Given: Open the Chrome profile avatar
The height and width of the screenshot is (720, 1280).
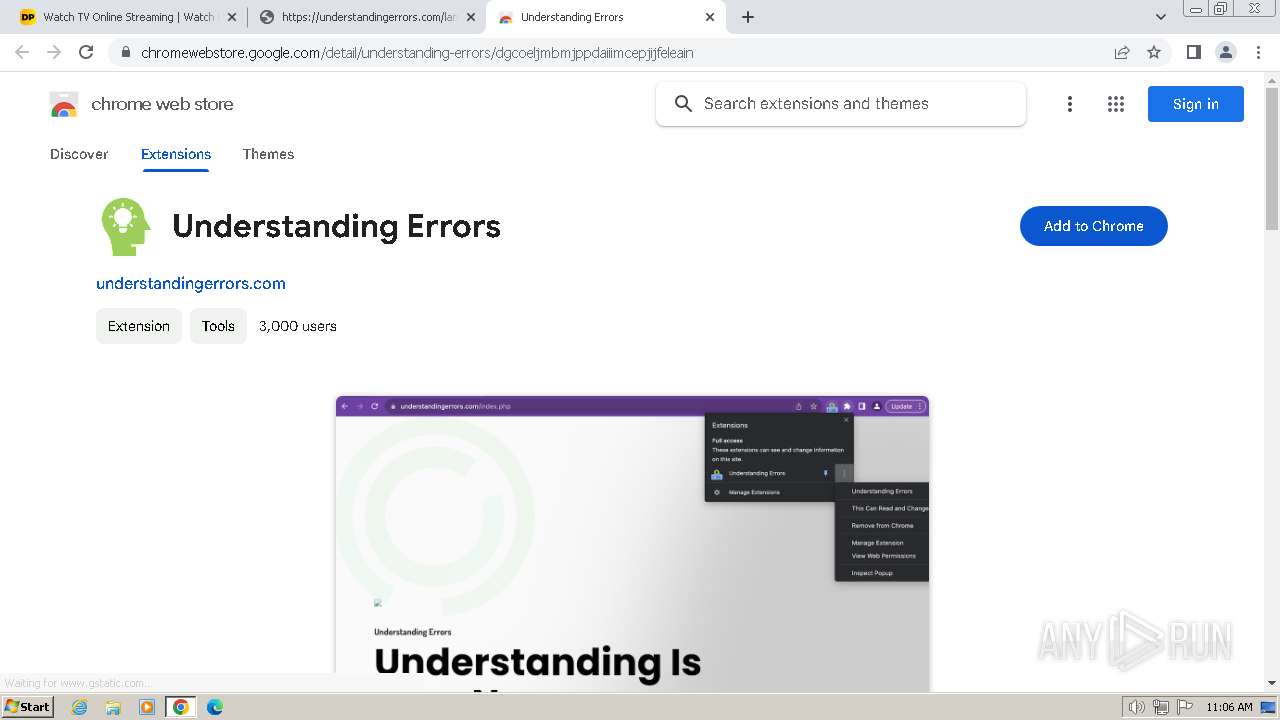Looking at the screenshot, I should tap(1225, 52).
